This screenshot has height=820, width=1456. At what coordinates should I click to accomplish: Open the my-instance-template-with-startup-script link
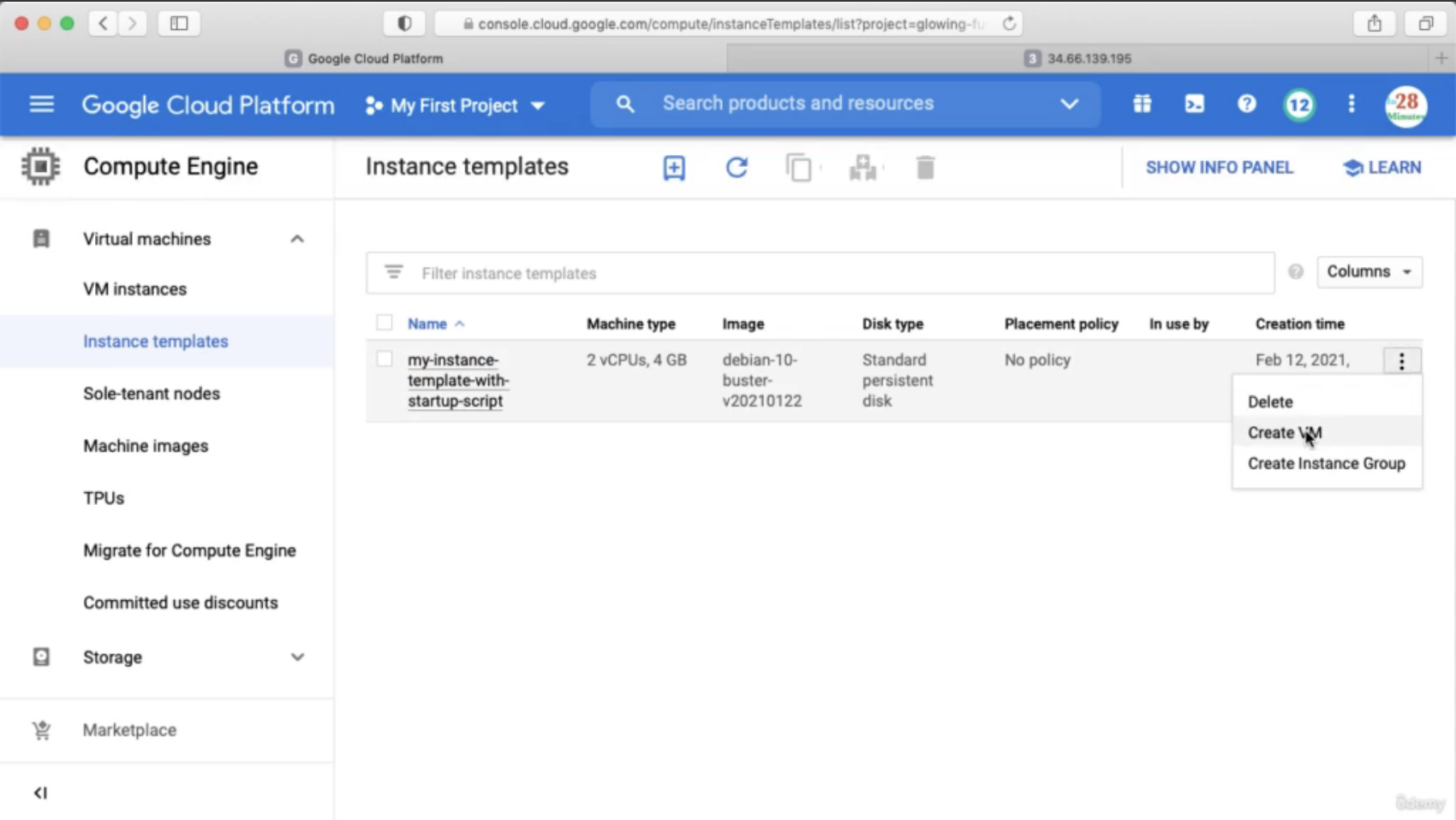(x=458, y=380)
